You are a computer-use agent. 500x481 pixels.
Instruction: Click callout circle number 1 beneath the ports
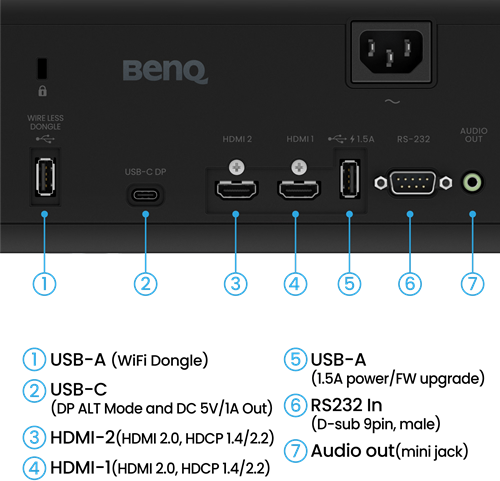point(44,284)
